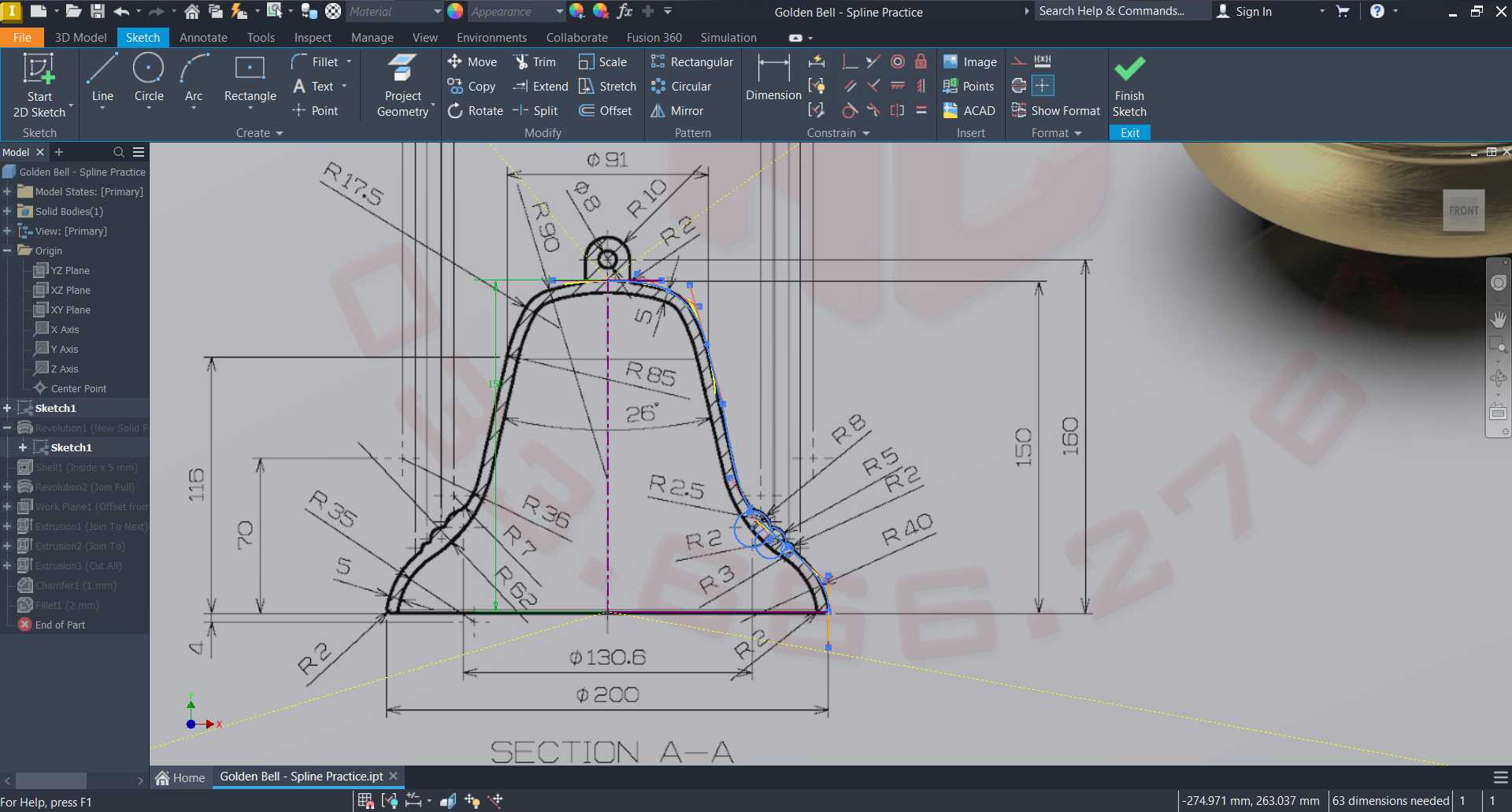The width and height of the screenshot is (1512, 812).
Task: Insert ACAD file
Action: pyautogui.click(x=969, y=111)
